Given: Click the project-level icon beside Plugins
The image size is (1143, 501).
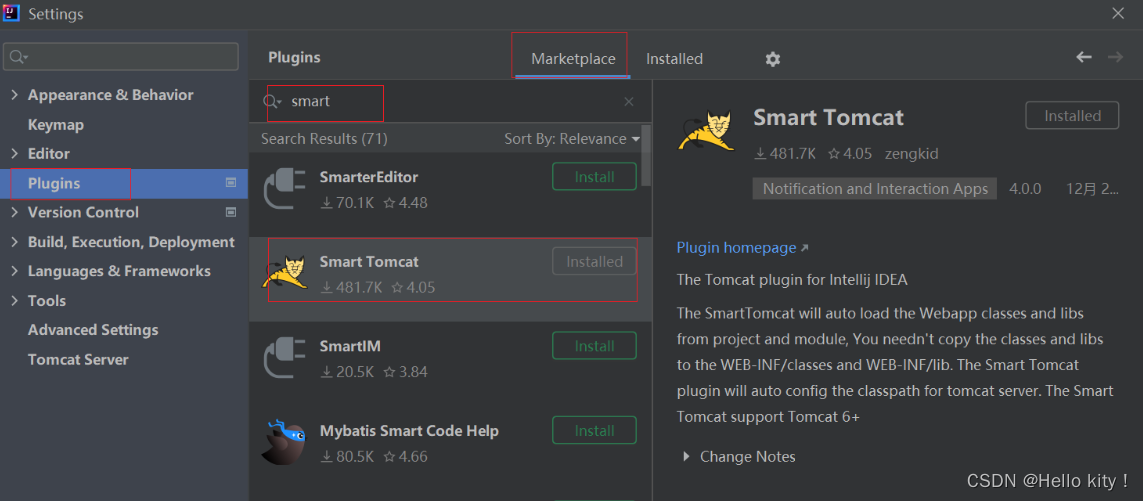Looking at the screenshot, I should (x=231, y=183).
